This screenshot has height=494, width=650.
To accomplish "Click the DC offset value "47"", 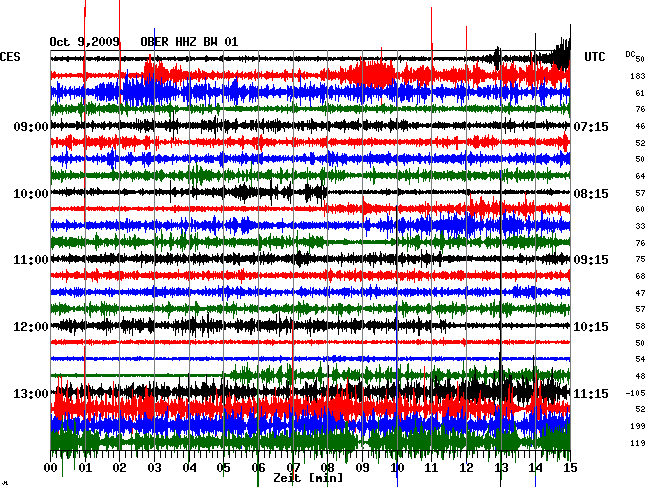I will coord(640,293).
